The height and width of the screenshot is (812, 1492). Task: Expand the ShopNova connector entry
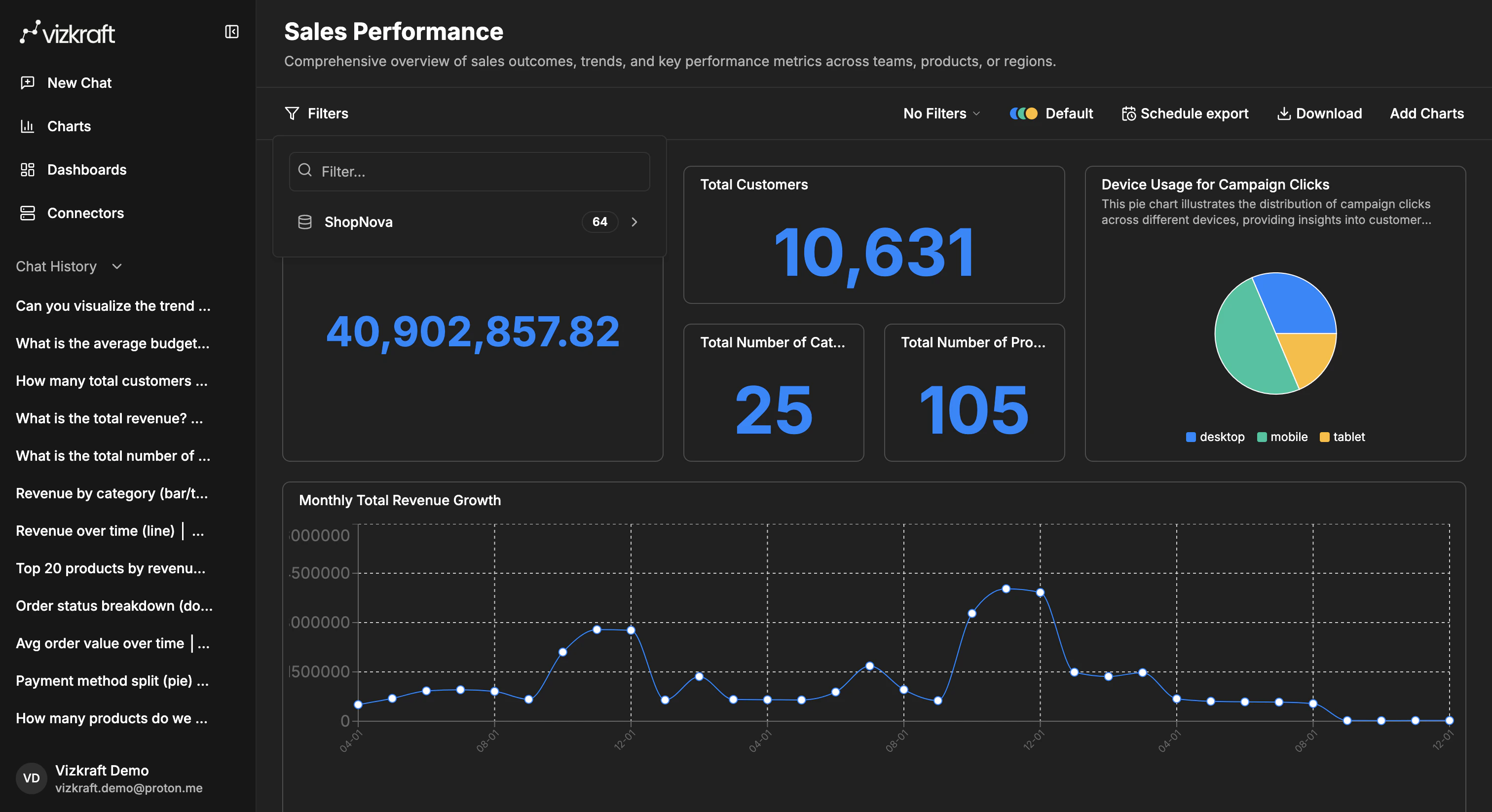[635, 222]
